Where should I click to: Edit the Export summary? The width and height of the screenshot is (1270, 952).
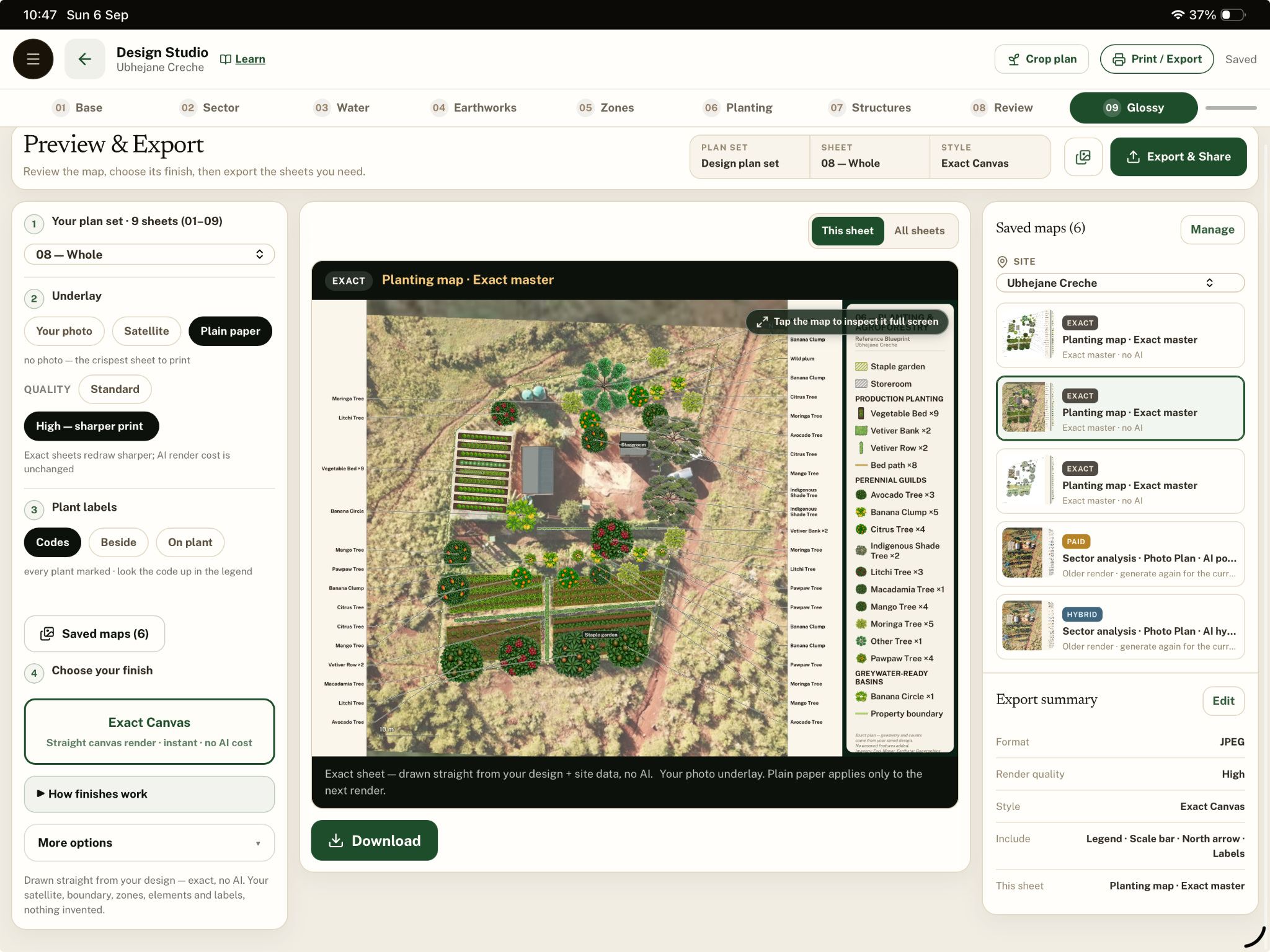pyautogui.click(x=1223, y=701)
